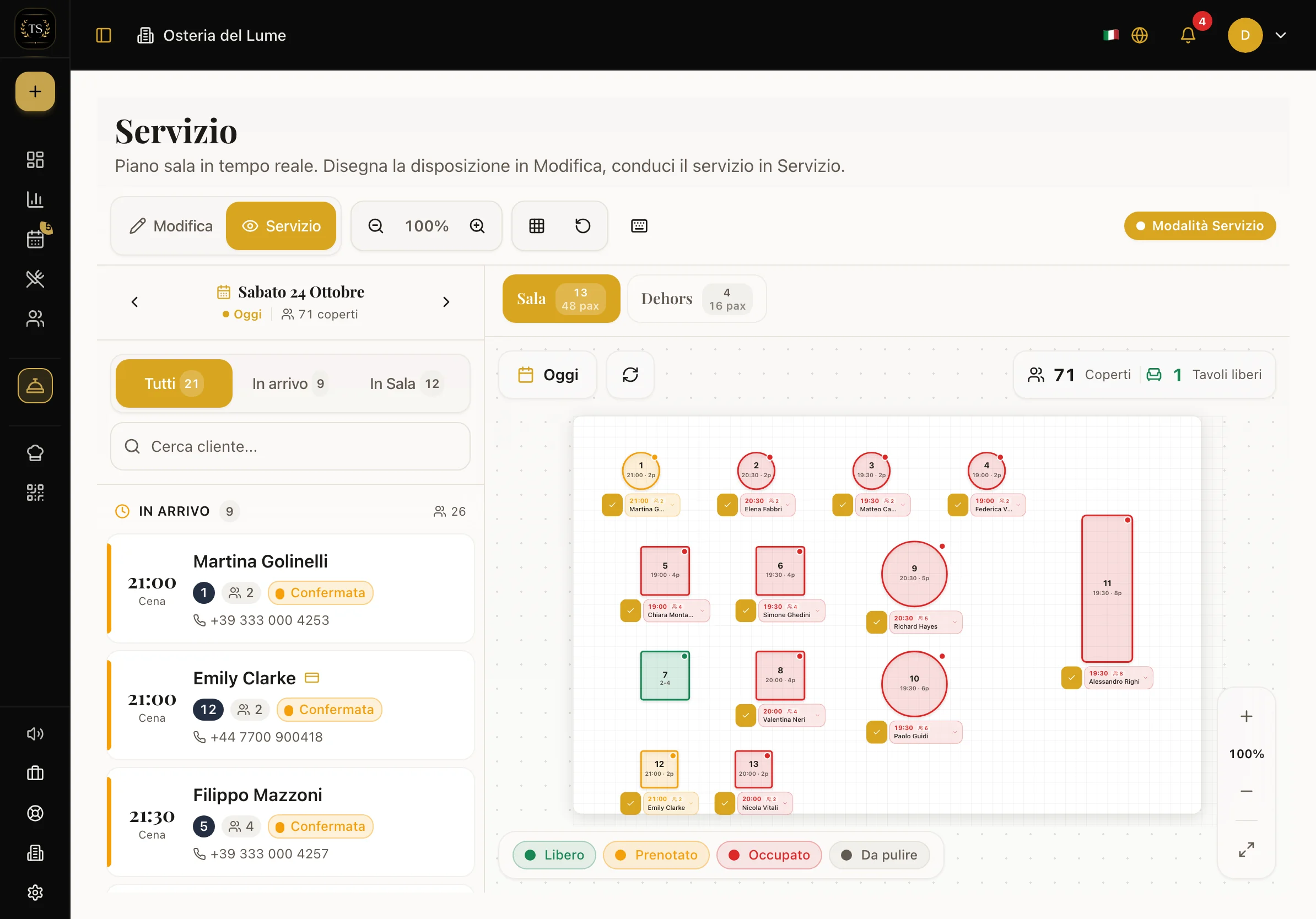Toggle the sidebar panel icon
1316x919 pixels.
[x=104, y=35]
